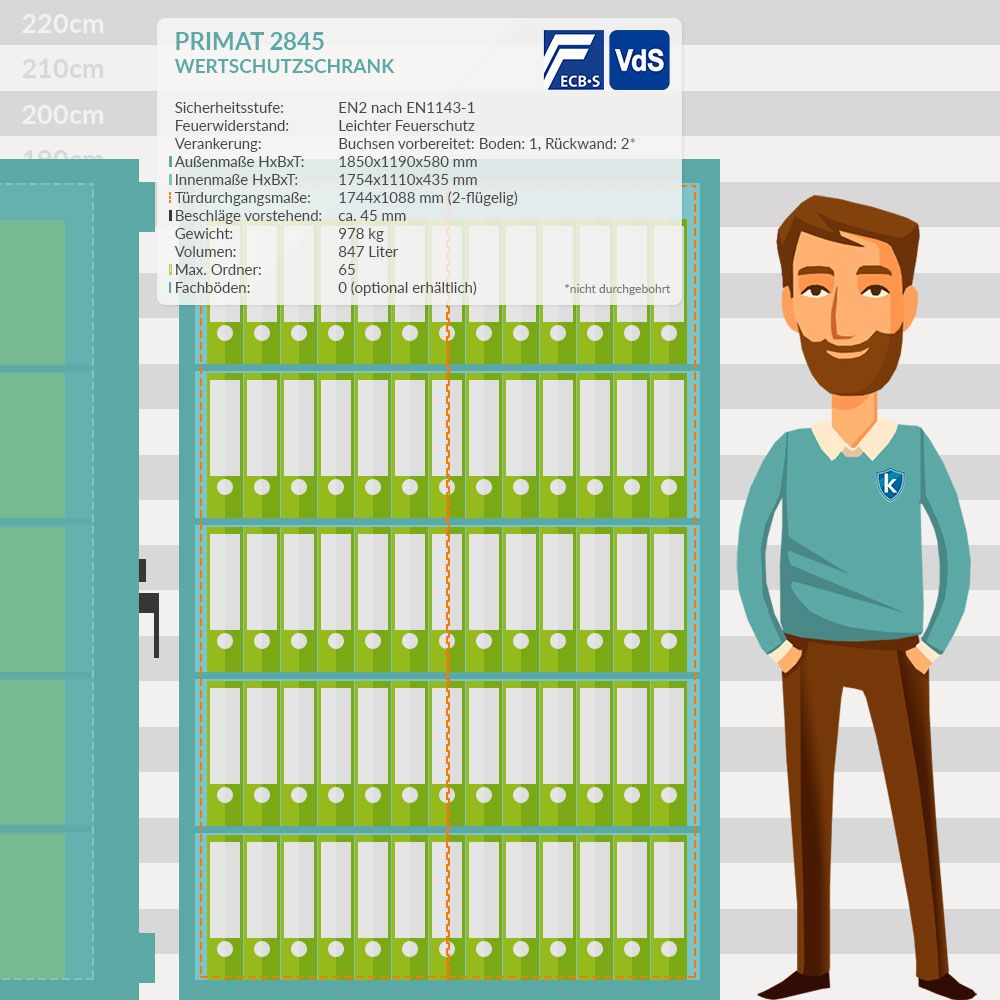The width and height of the screenshot is (1000, 1000).
Task: Click the 978 kg weight value
Action: 361,234
